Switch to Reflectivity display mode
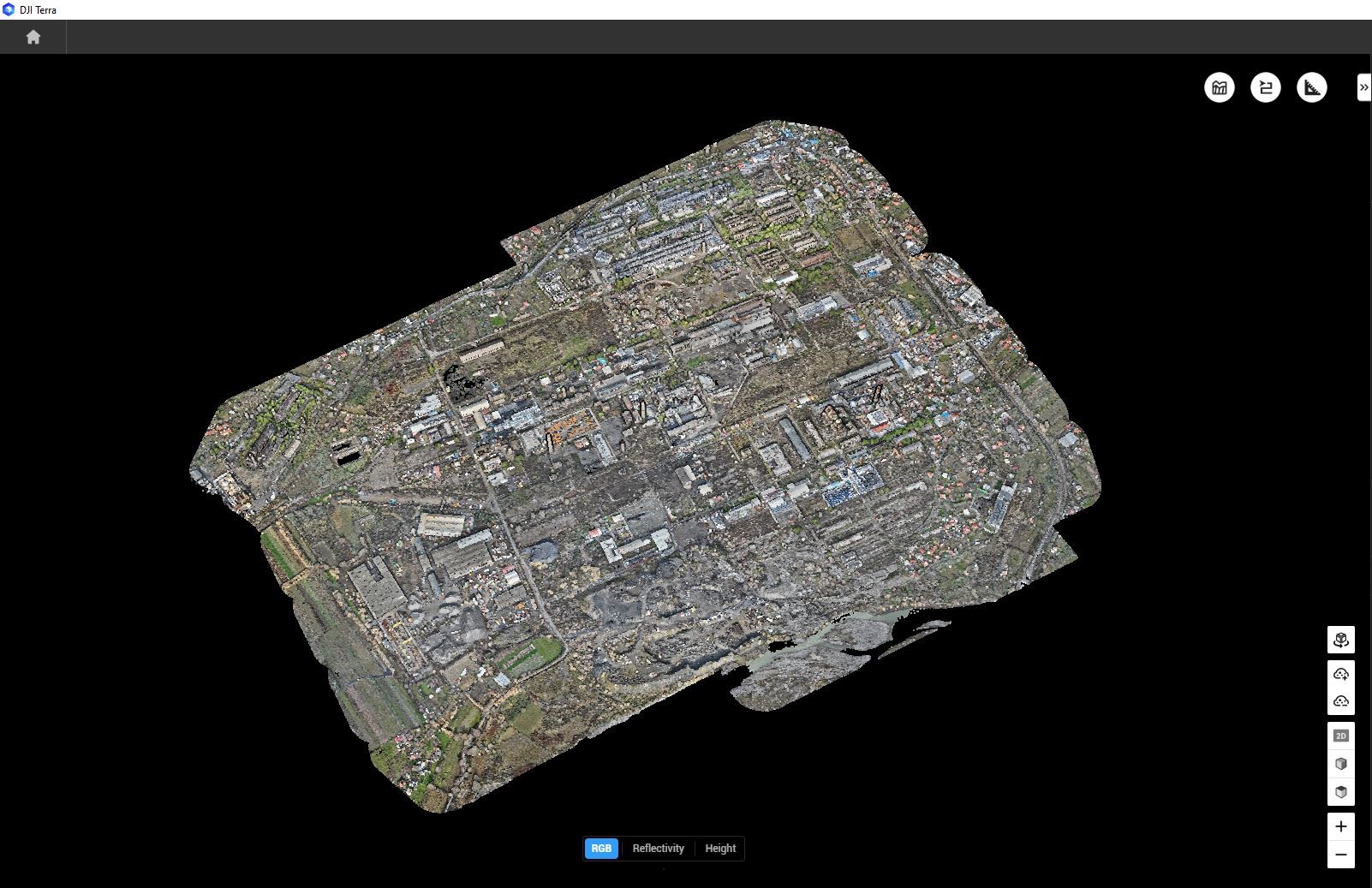Image resolution: width=1372 pixels, height=888 pixels. pos(658,849)
